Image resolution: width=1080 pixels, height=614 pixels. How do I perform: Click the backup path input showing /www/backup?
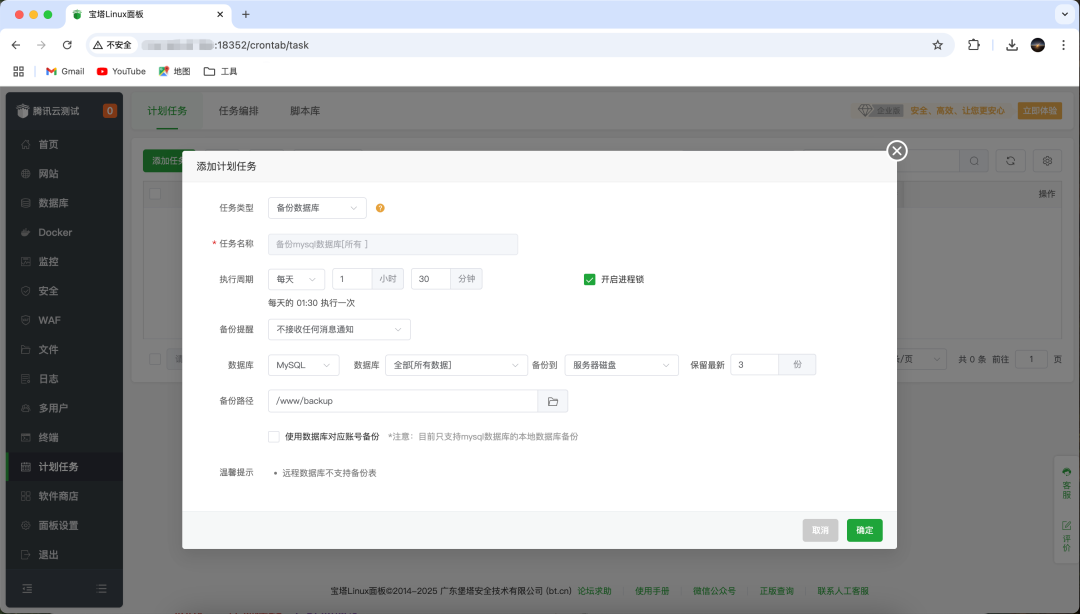point(400,399)
